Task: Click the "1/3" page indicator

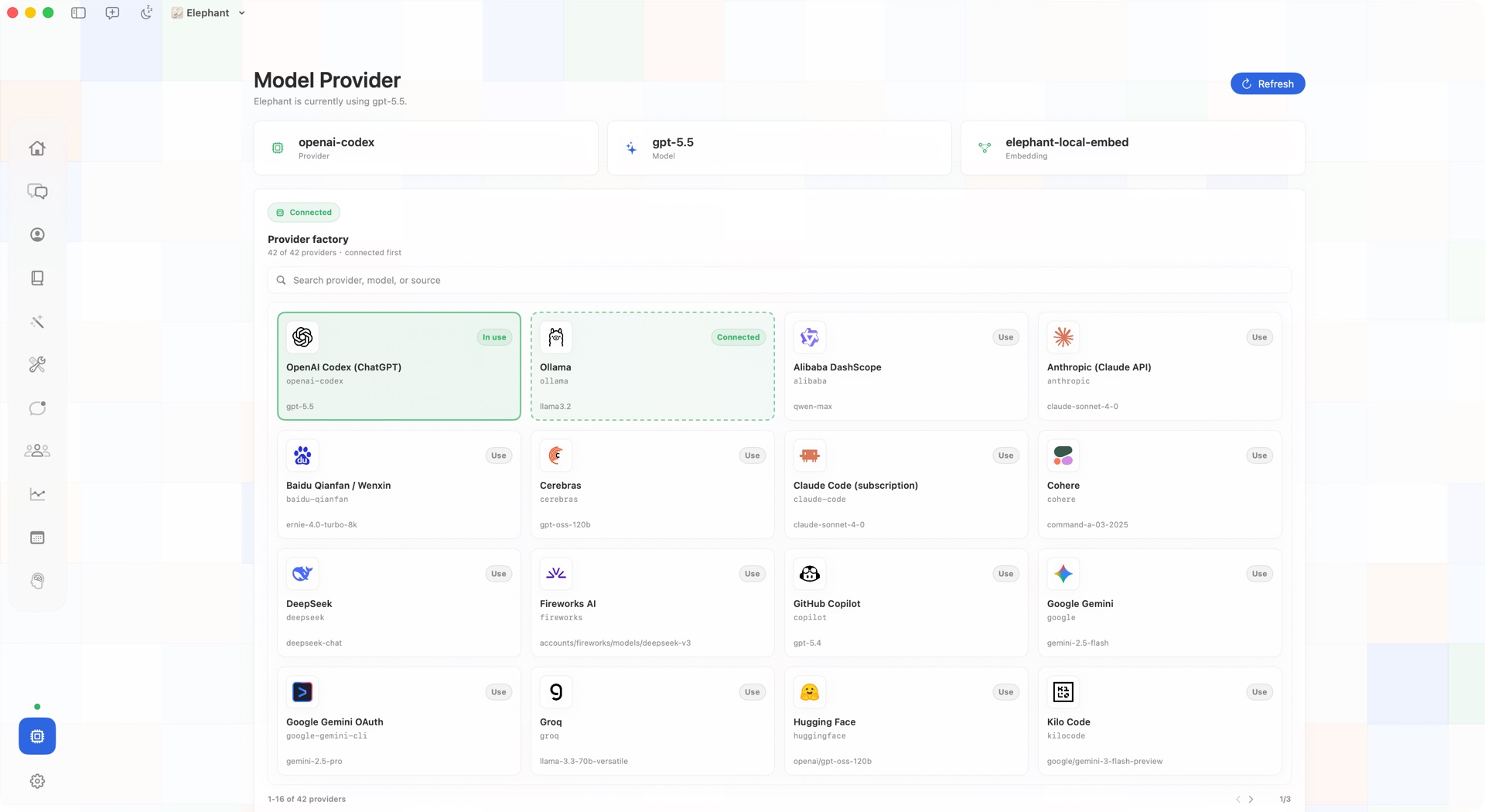Action: coord(1285,800)
